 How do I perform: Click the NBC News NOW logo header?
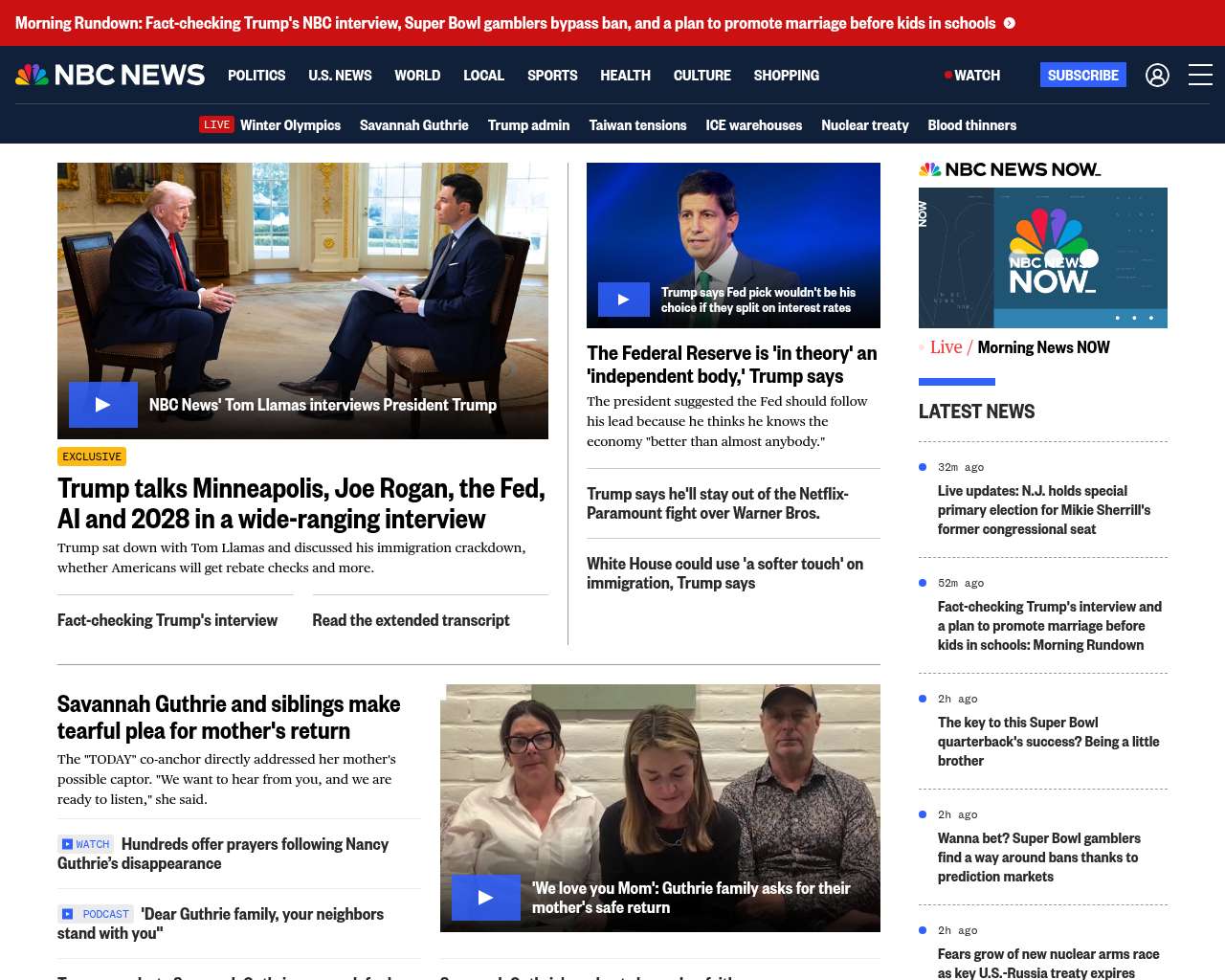(1010, 169)
